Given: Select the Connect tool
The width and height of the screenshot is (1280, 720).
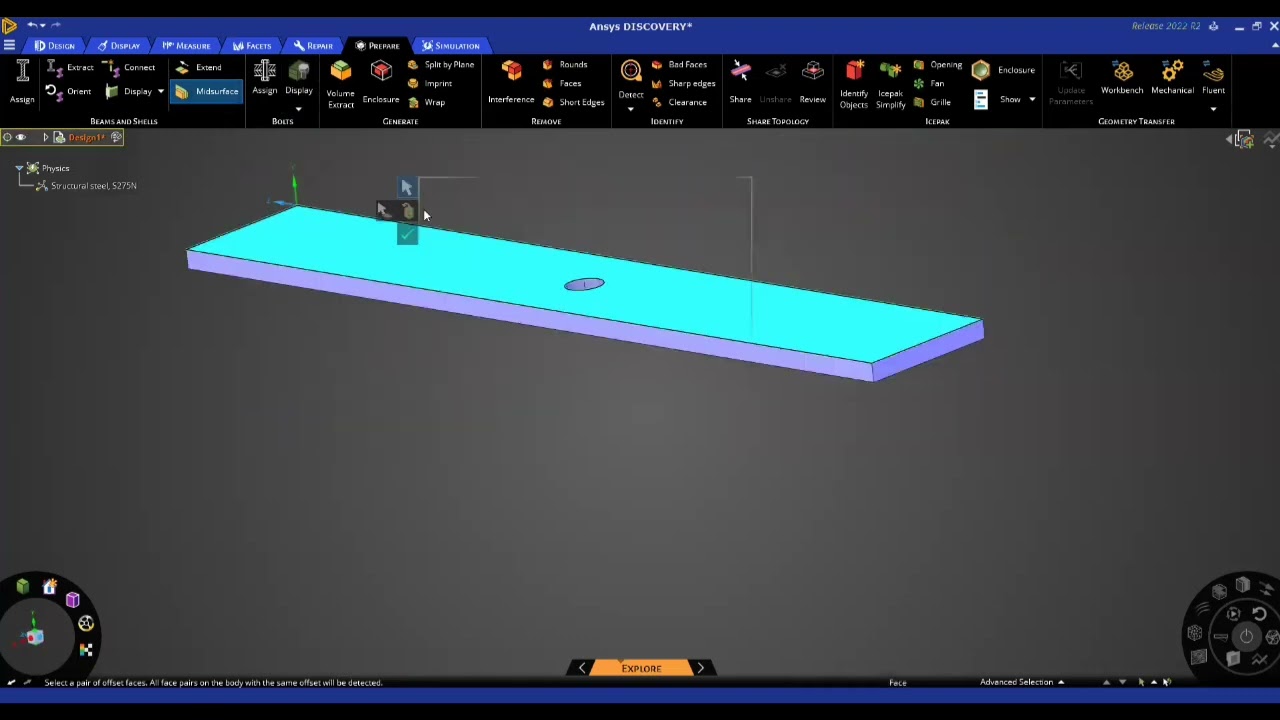Looking at the screenshot, I should click(129, 68).
